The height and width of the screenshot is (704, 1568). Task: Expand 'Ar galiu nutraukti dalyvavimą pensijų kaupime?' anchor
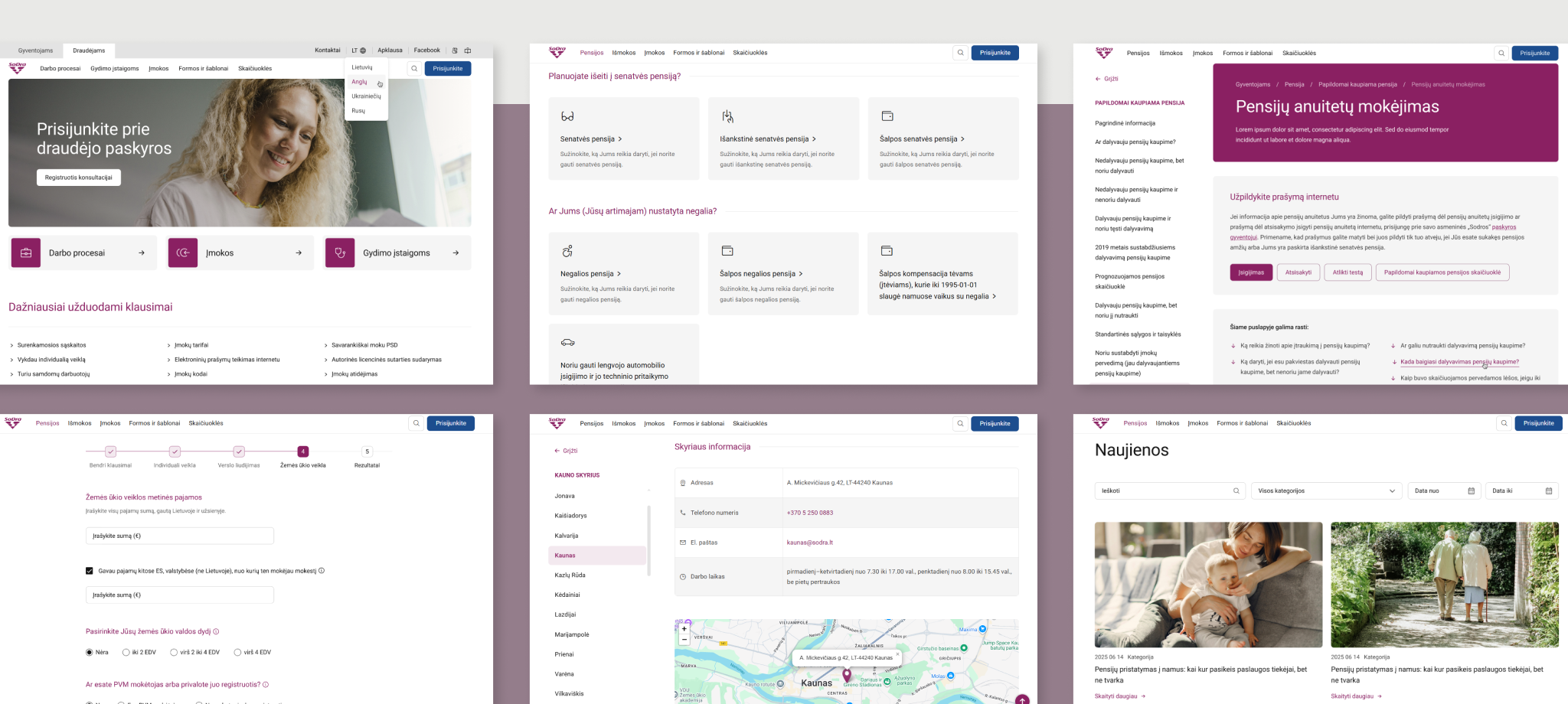pyautogui.click(x=1462, y=346)
